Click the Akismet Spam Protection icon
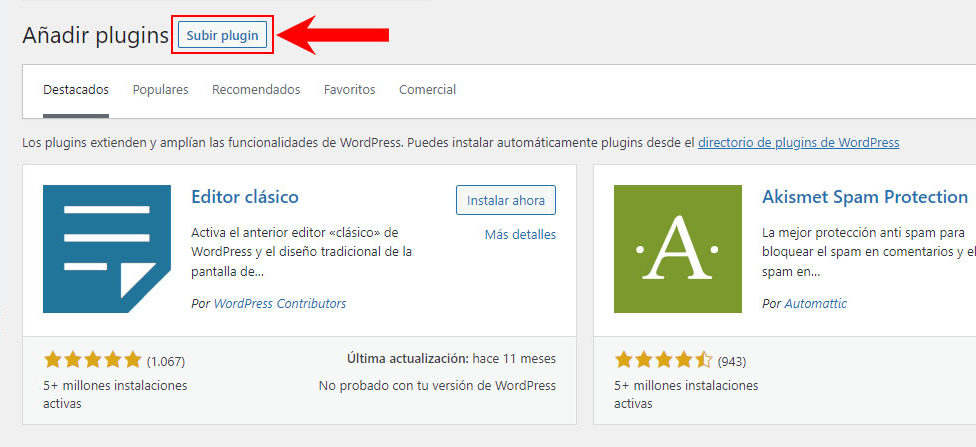This screenshot has height=447, width=976. 678,248
